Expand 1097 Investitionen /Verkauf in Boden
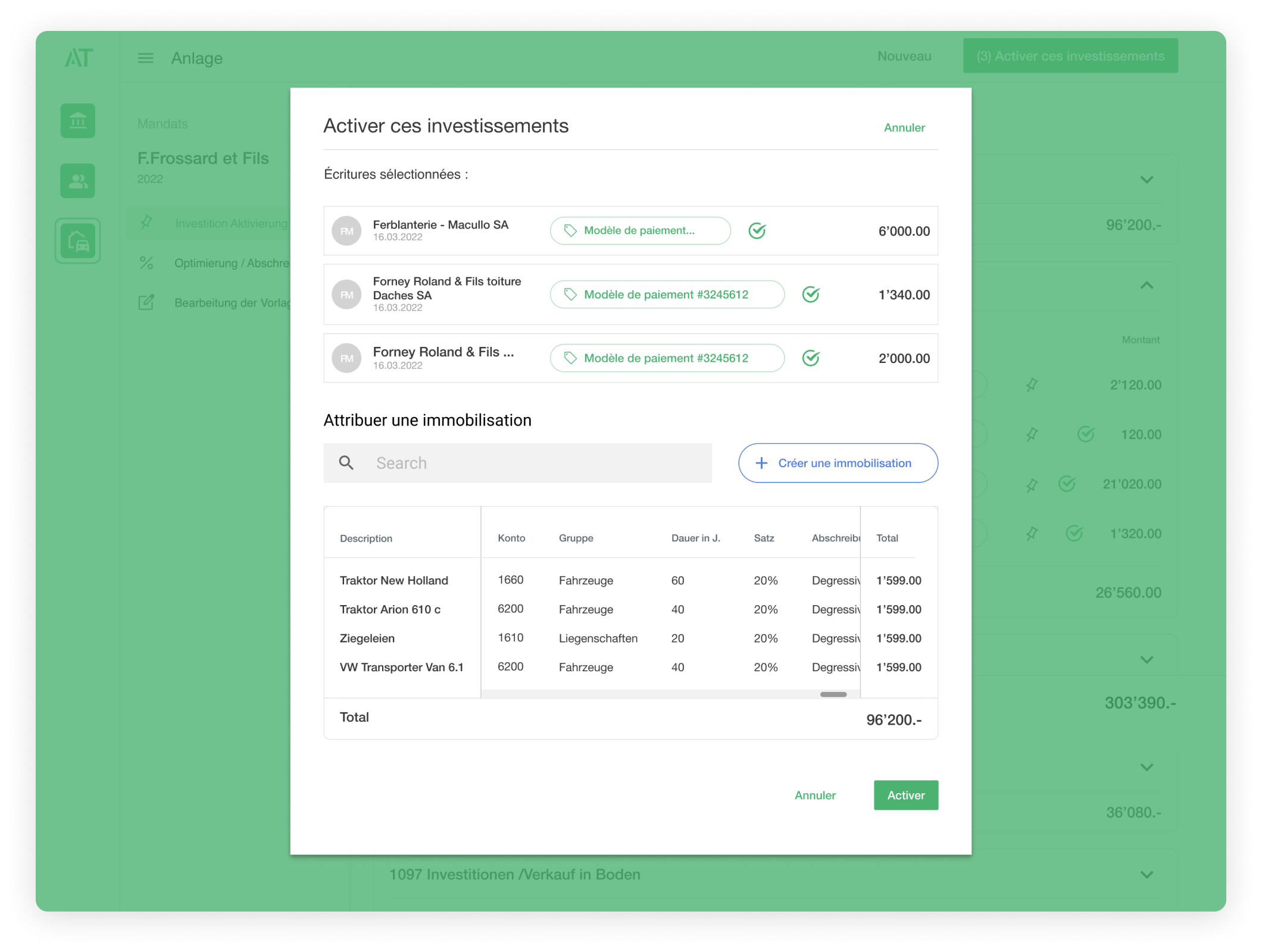Screen dimensions: 1262x952 point(1147,875)
